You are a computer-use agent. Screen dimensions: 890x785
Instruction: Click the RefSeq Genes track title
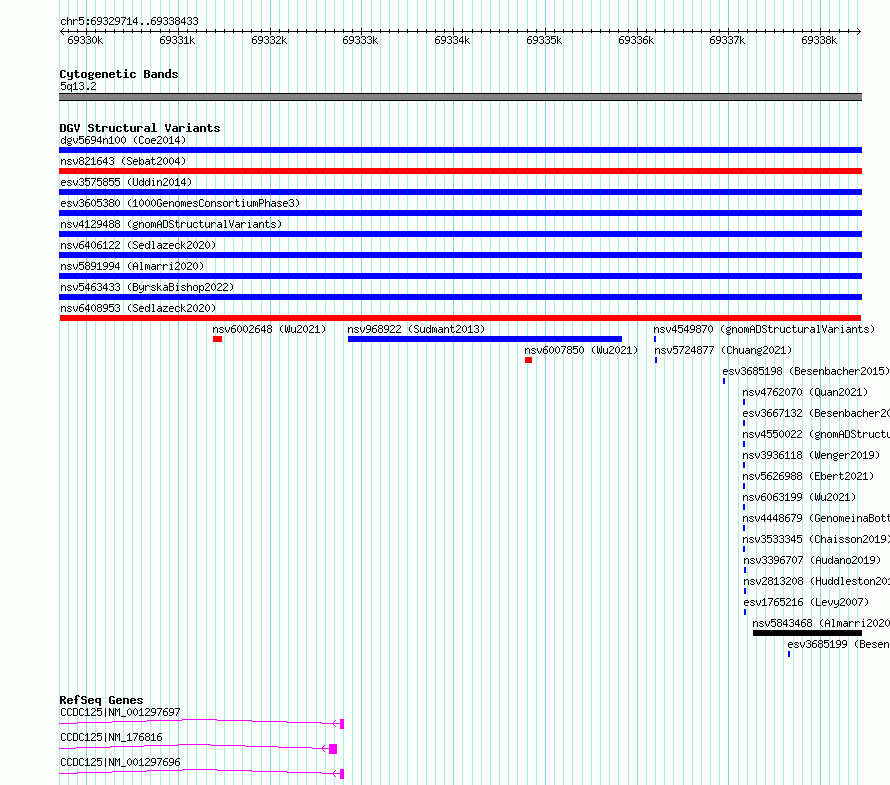click(x=101, y=700)
